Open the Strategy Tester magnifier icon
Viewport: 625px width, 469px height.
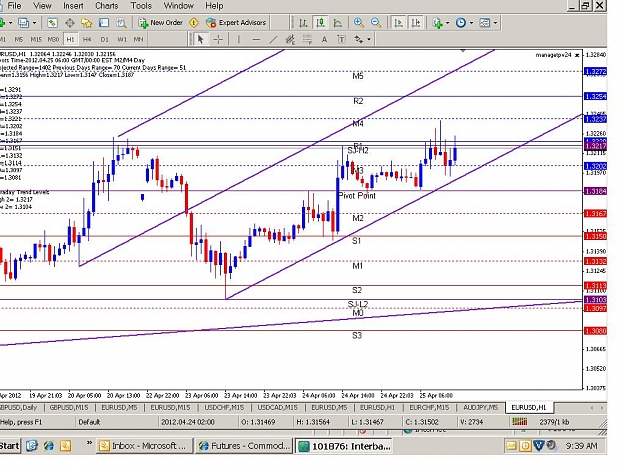point(121,23)
